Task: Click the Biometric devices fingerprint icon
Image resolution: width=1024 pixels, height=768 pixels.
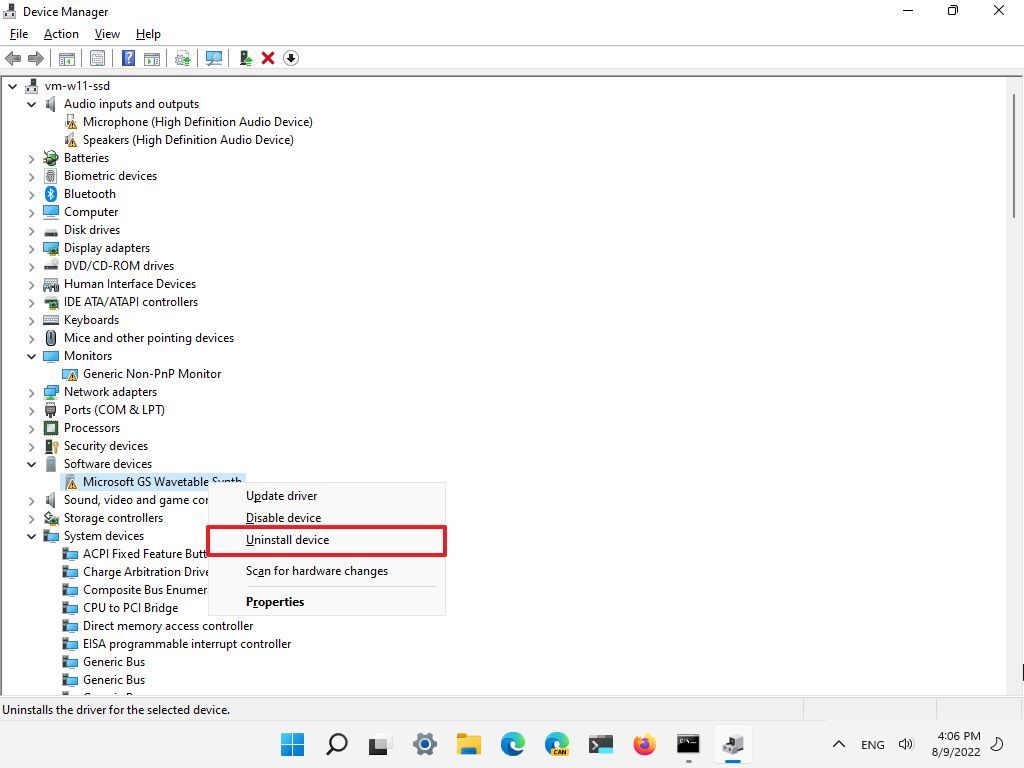Action: [x=51, y=176]
